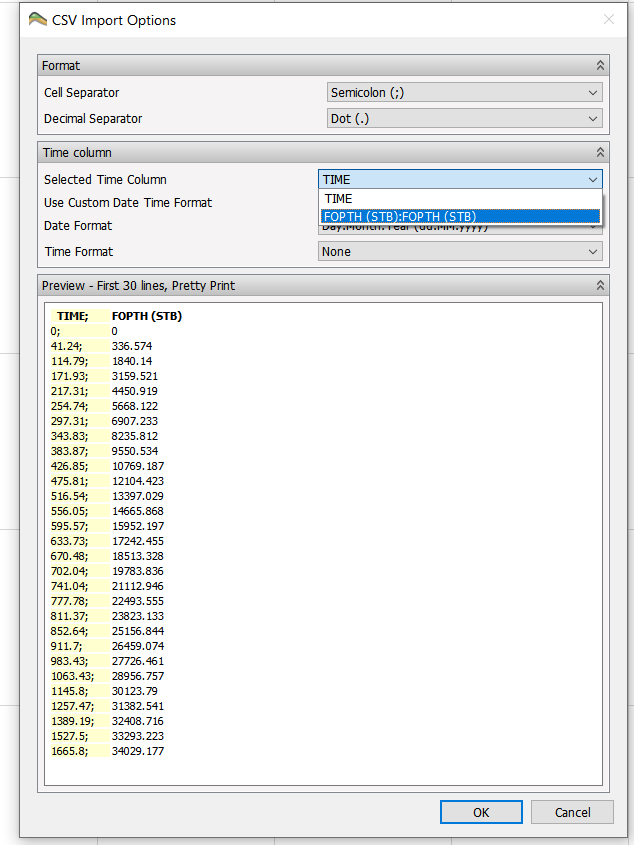Click the Cell Separator label
Image resolution: width=634 pixels, height=845 pixels.
(81, 93)
